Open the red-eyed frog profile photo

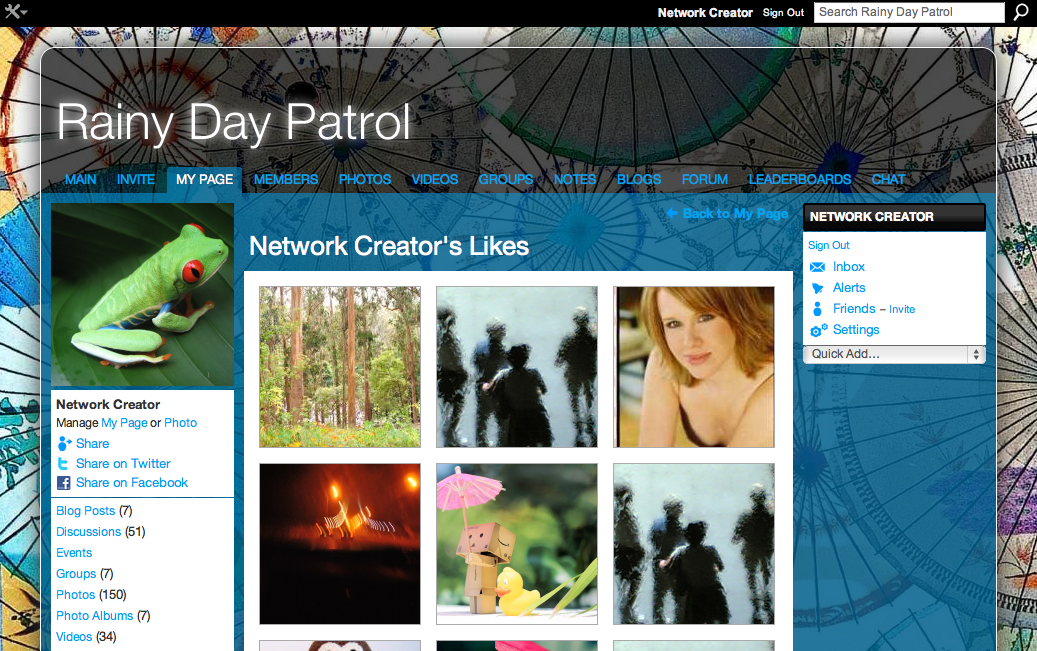click(x=142, y=294)
